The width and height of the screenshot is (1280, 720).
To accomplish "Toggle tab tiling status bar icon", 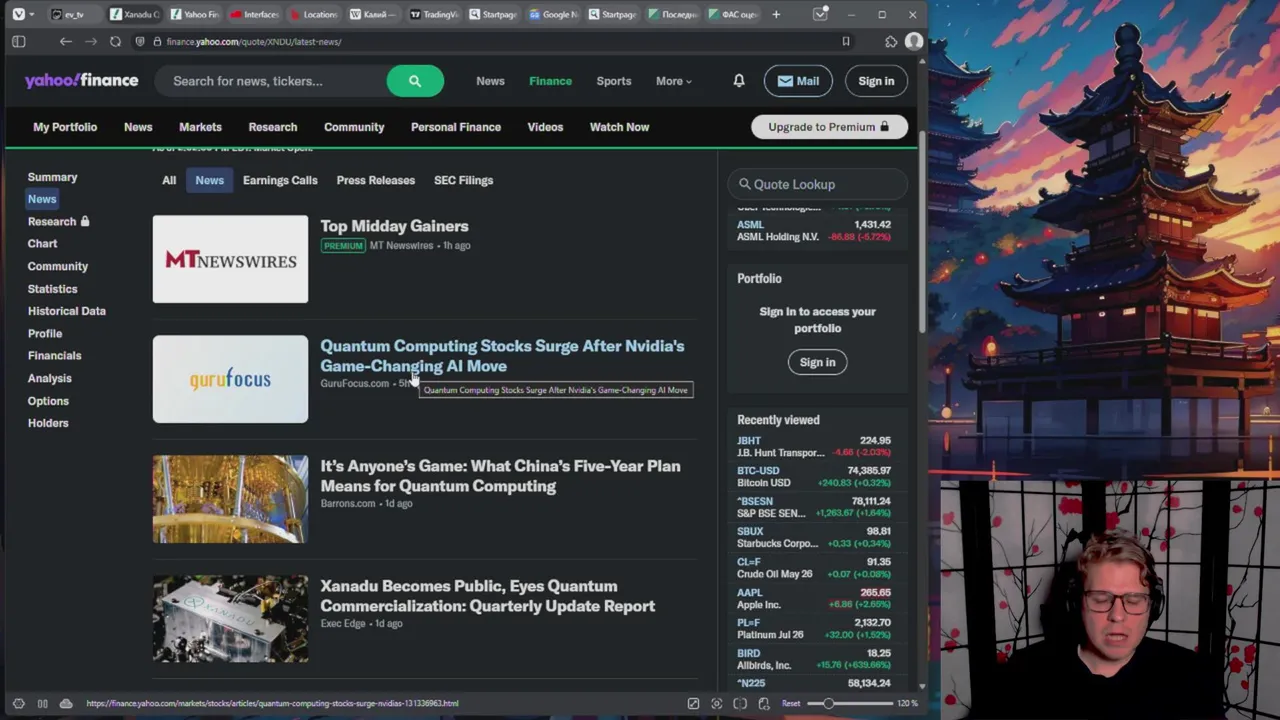I will point(740,703).
